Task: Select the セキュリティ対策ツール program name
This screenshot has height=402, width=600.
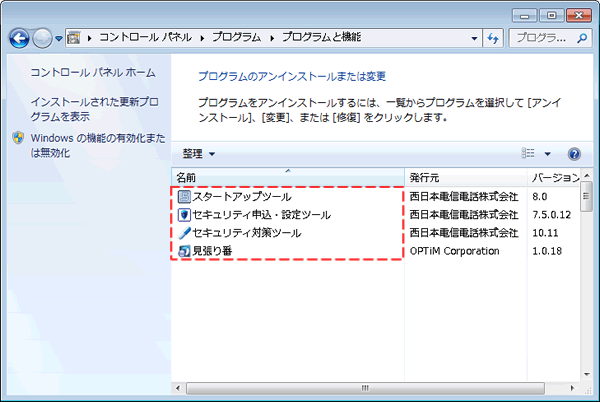Action: coord(246,233)
